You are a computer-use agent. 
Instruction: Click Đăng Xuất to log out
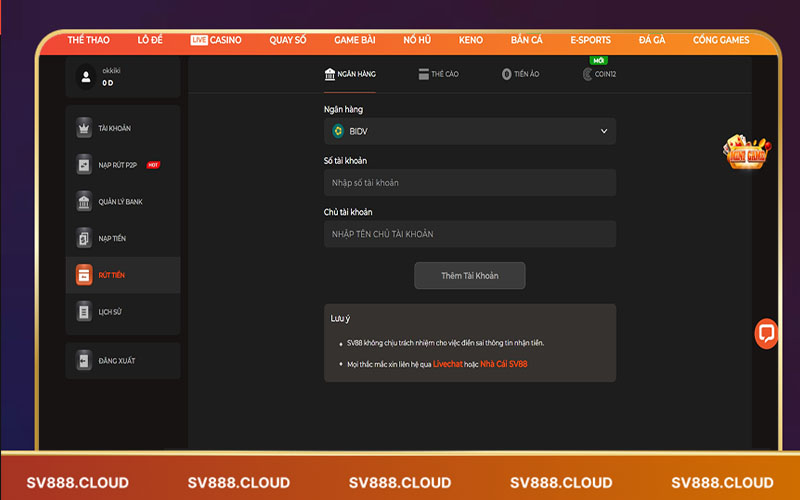pos(123,361)
